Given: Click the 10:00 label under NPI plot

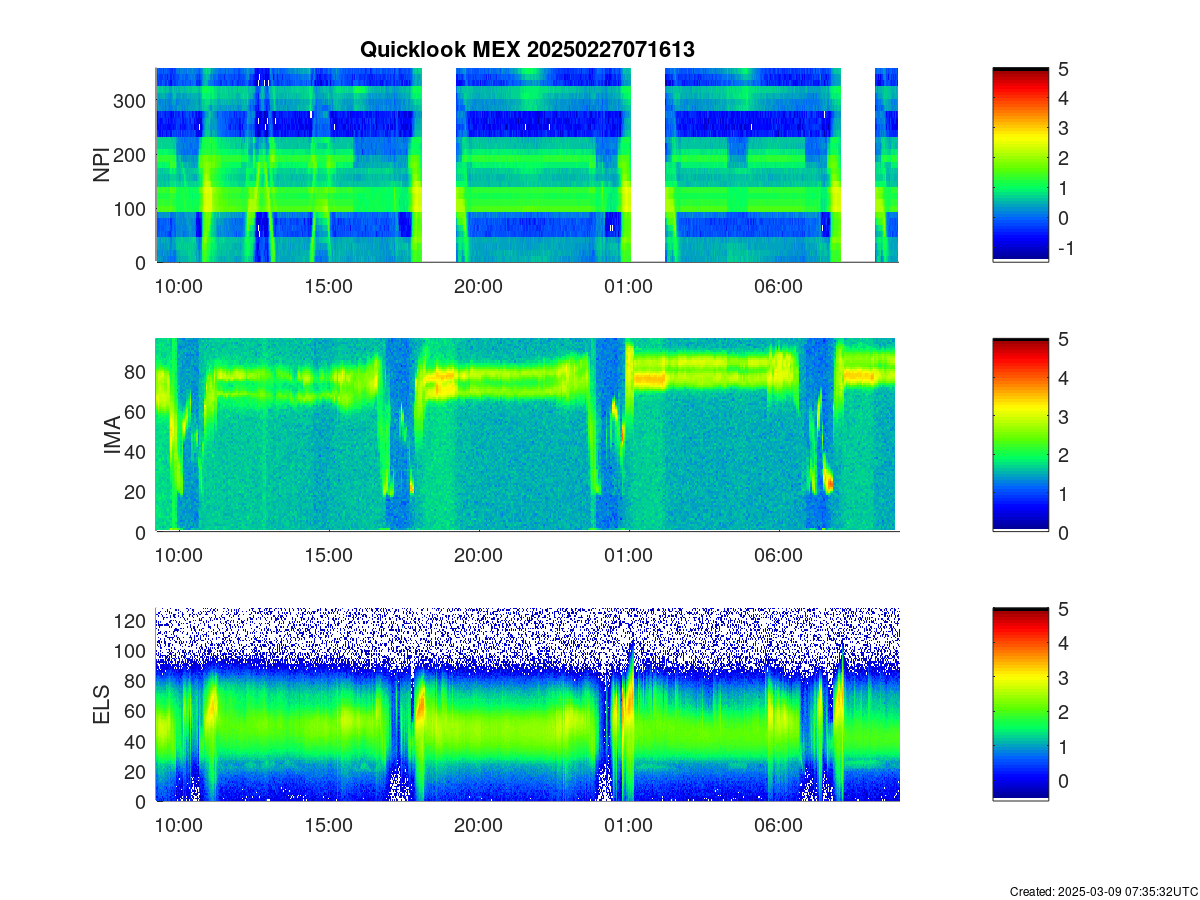Looking at the screenshot, I should point(179,286).
